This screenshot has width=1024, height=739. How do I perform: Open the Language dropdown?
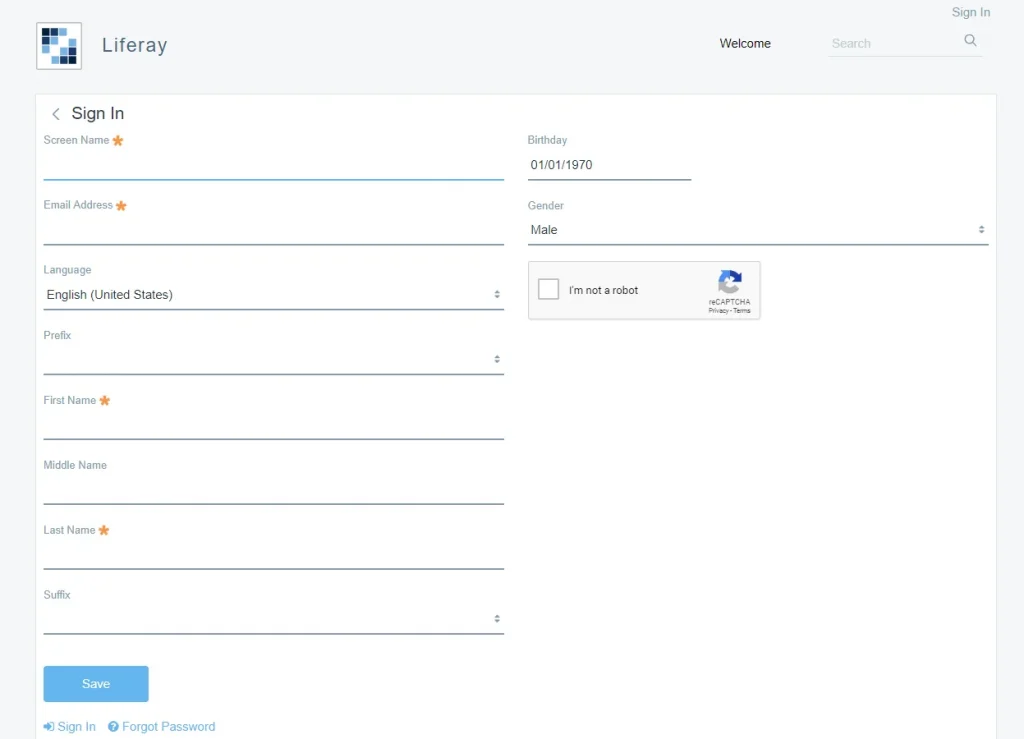tap(272, 294)
